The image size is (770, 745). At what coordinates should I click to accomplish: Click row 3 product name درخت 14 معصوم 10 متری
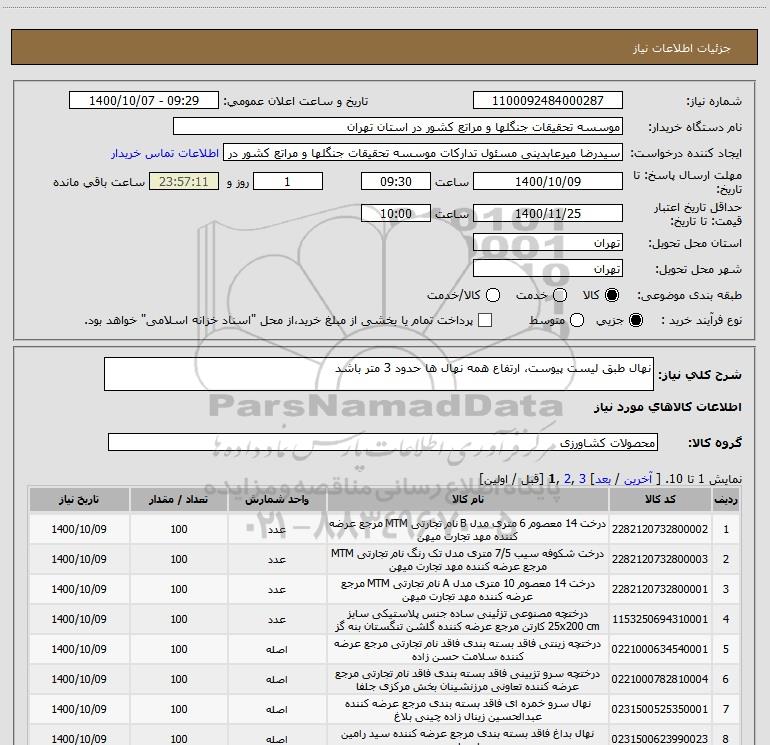tap(468, 590)
